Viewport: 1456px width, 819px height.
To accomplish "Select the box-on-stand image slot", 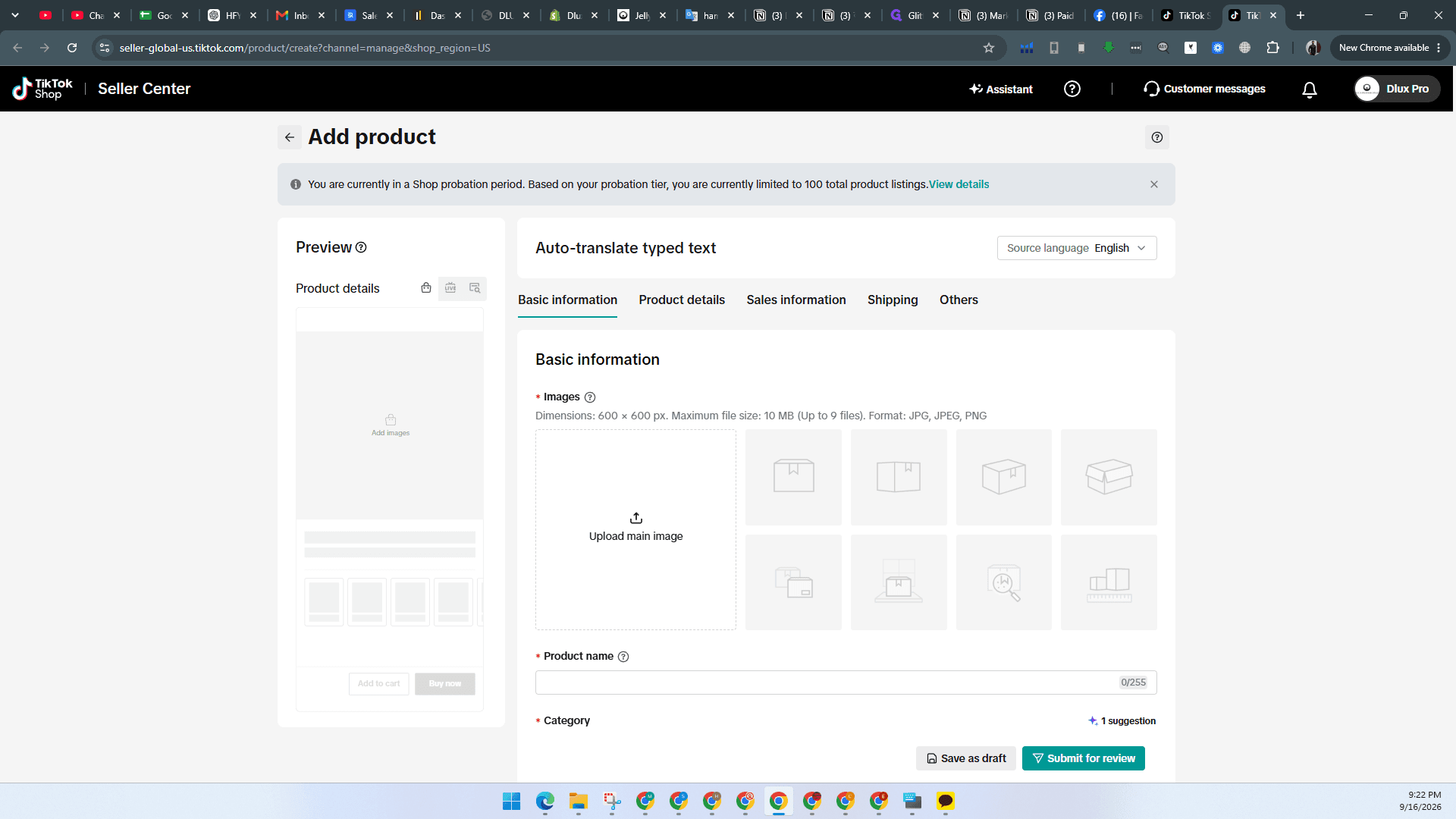I will (899, 582).
